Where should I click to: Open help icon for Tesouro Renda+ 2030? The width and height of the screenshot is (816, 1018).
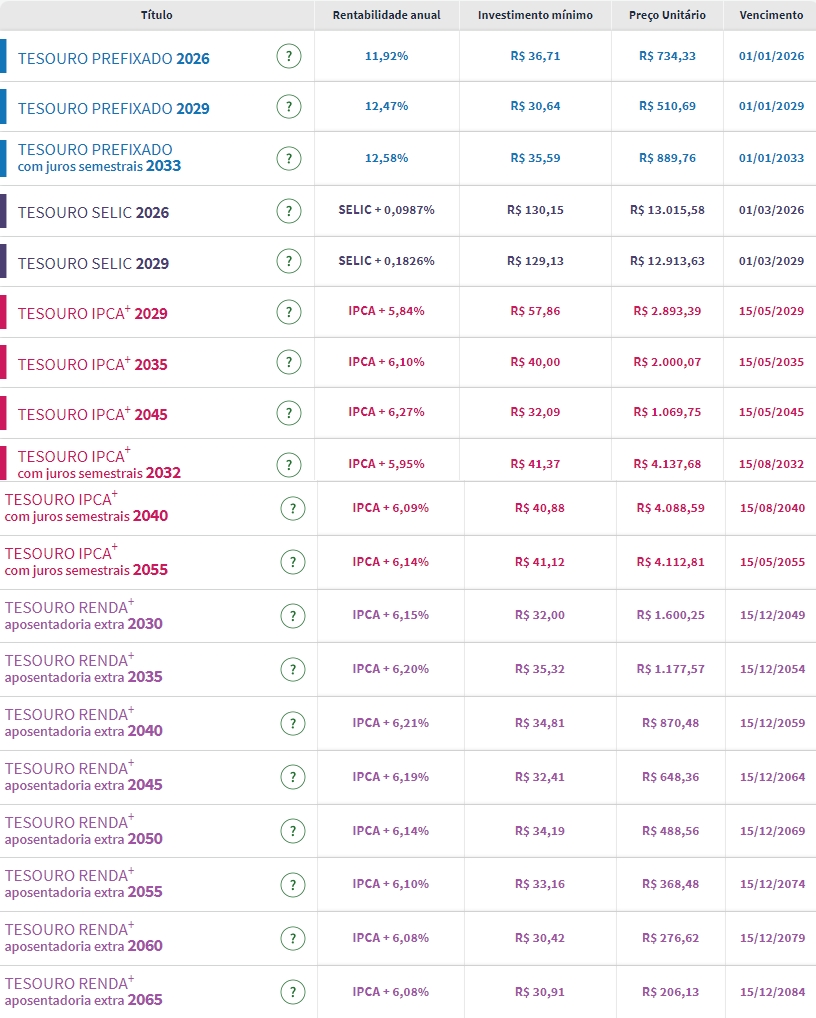coord(292,616)
